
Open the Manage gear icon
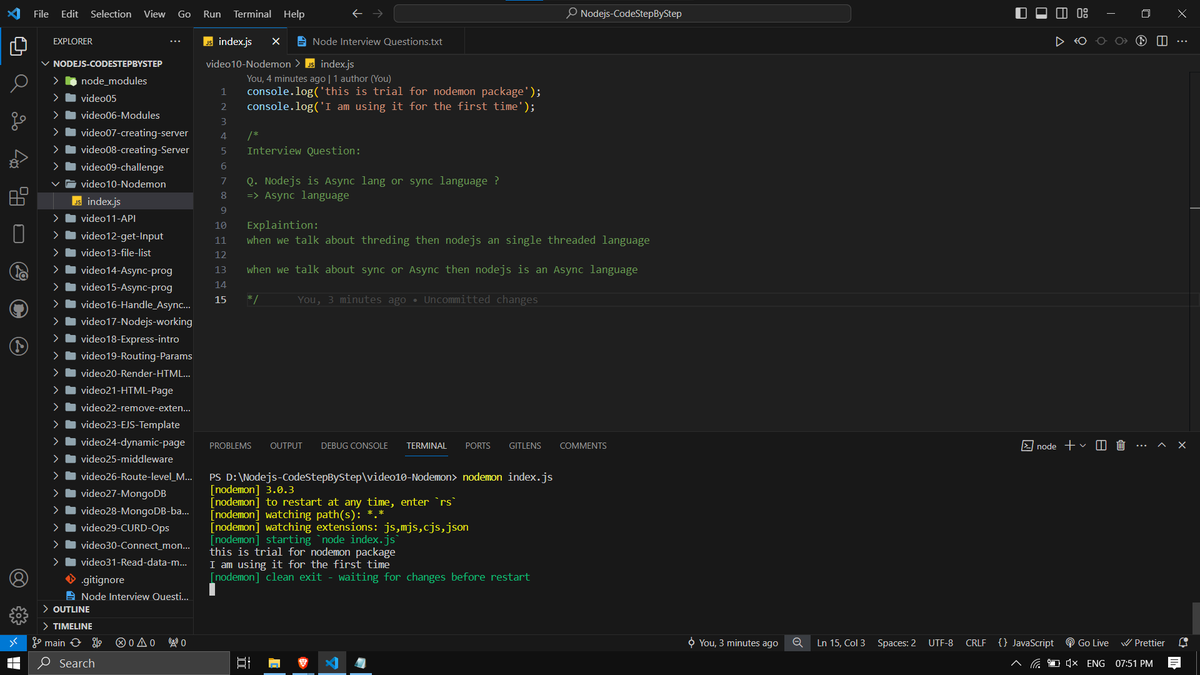click(18, 615)
